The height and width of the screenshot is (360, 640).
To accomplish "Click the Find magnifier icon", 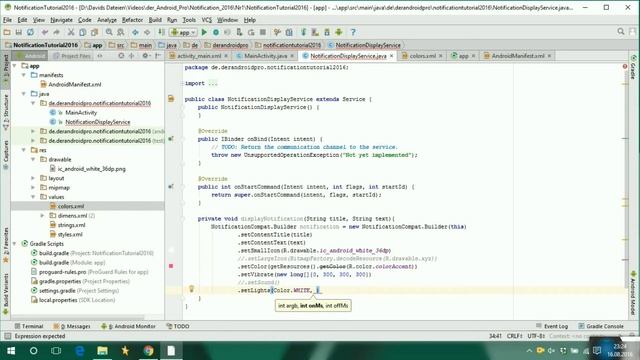I will 109,32.
